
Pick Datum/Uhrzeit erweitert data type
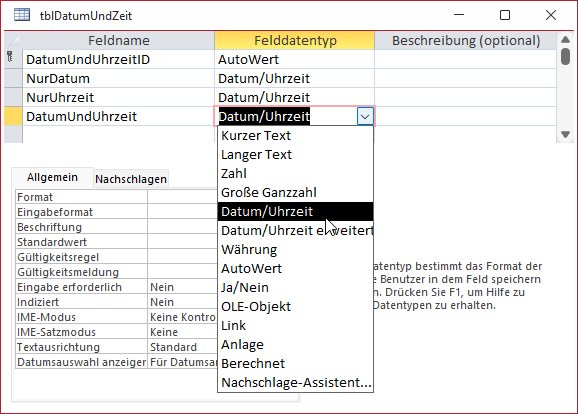(x=295, y=231)
